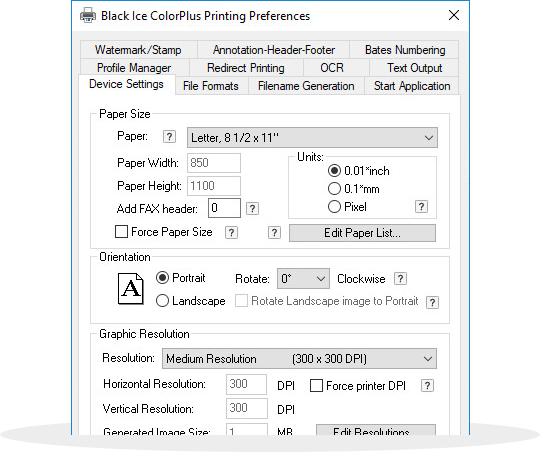The width and height of the screenshot is (540, 452).
Task: Open the Bates Numbering tab
Action: click(404, 50)
